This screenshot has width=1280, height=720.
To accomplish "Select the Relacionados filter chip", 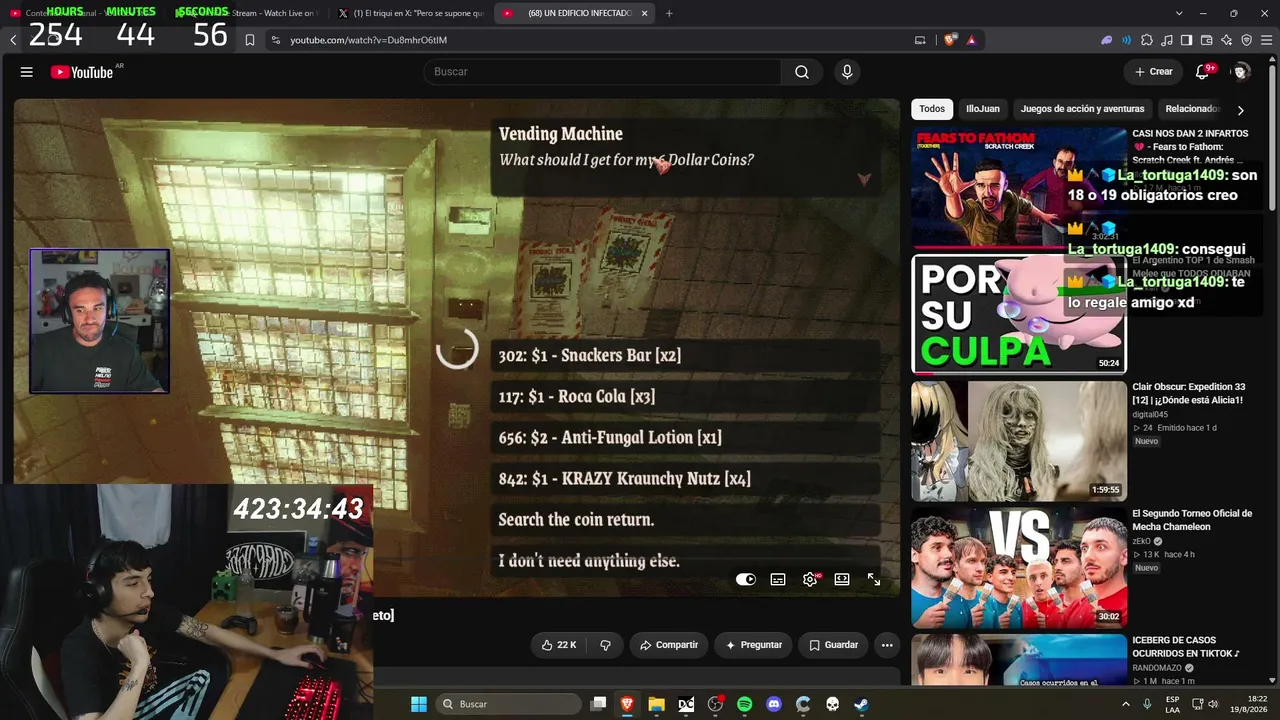I will pyautogui.click(x=1192, y=109).
